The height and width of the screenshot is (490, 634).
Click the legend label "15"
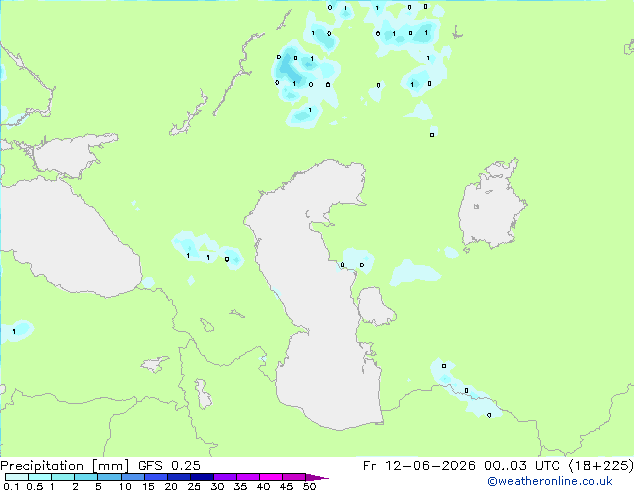148,486
